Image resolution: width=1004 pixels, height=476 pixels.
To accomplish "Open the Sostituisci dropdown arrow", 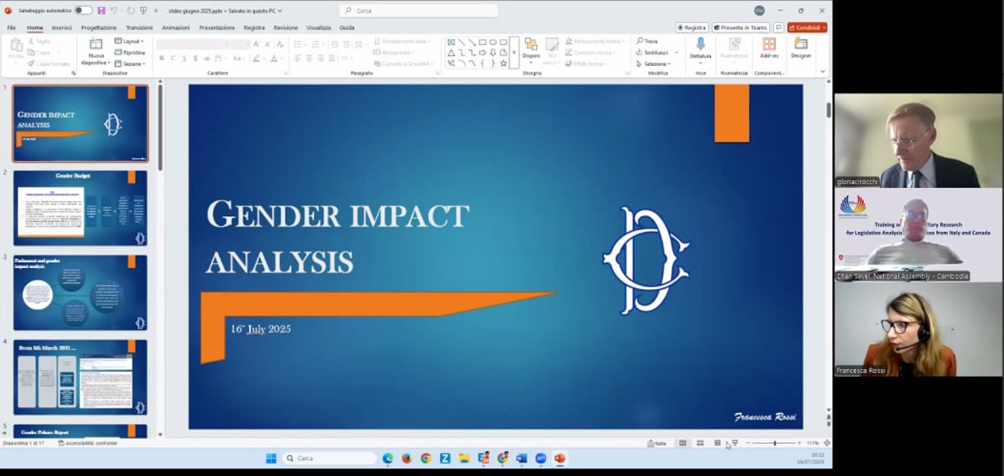I will [677, 53].
